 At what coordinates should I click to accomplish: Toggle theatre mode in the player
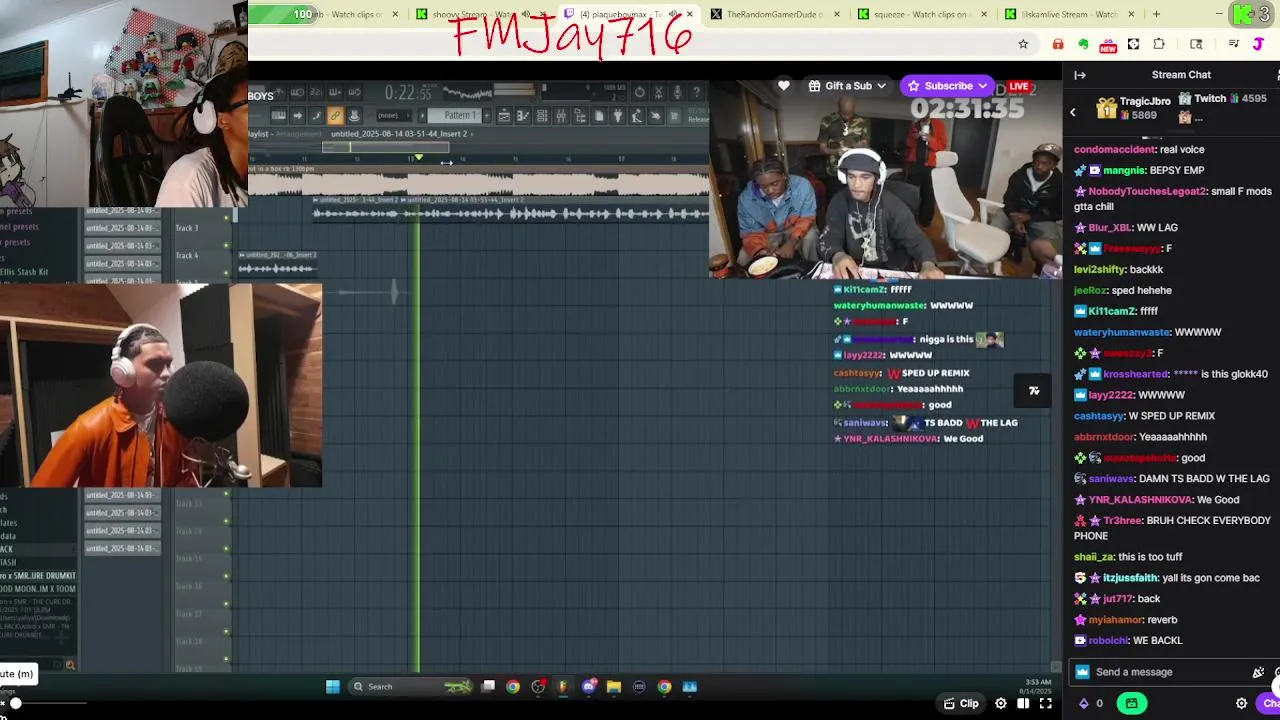point(1023,704)
